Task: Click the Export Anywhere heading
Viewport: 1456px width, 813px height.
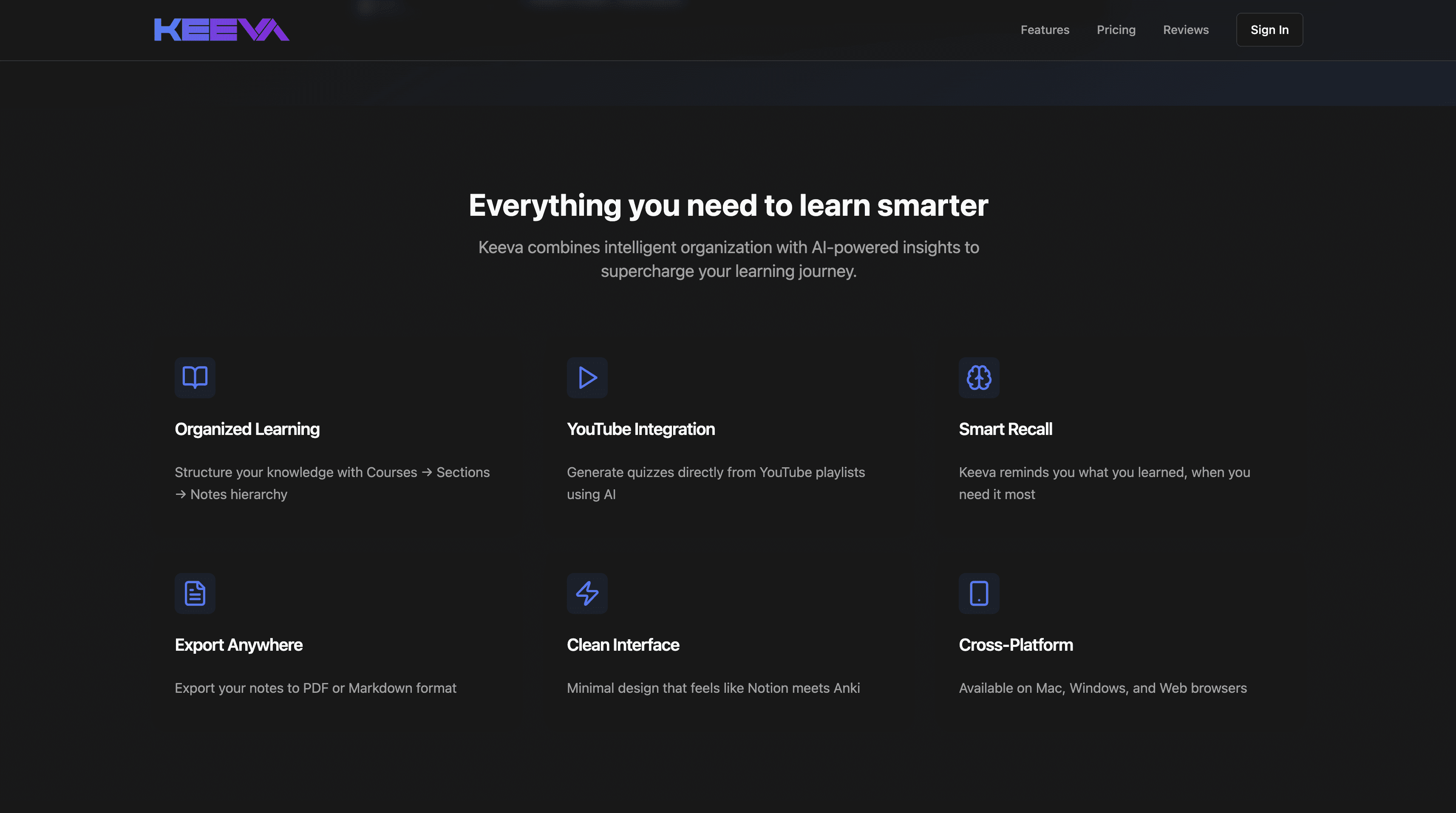Action: (238, 645)
